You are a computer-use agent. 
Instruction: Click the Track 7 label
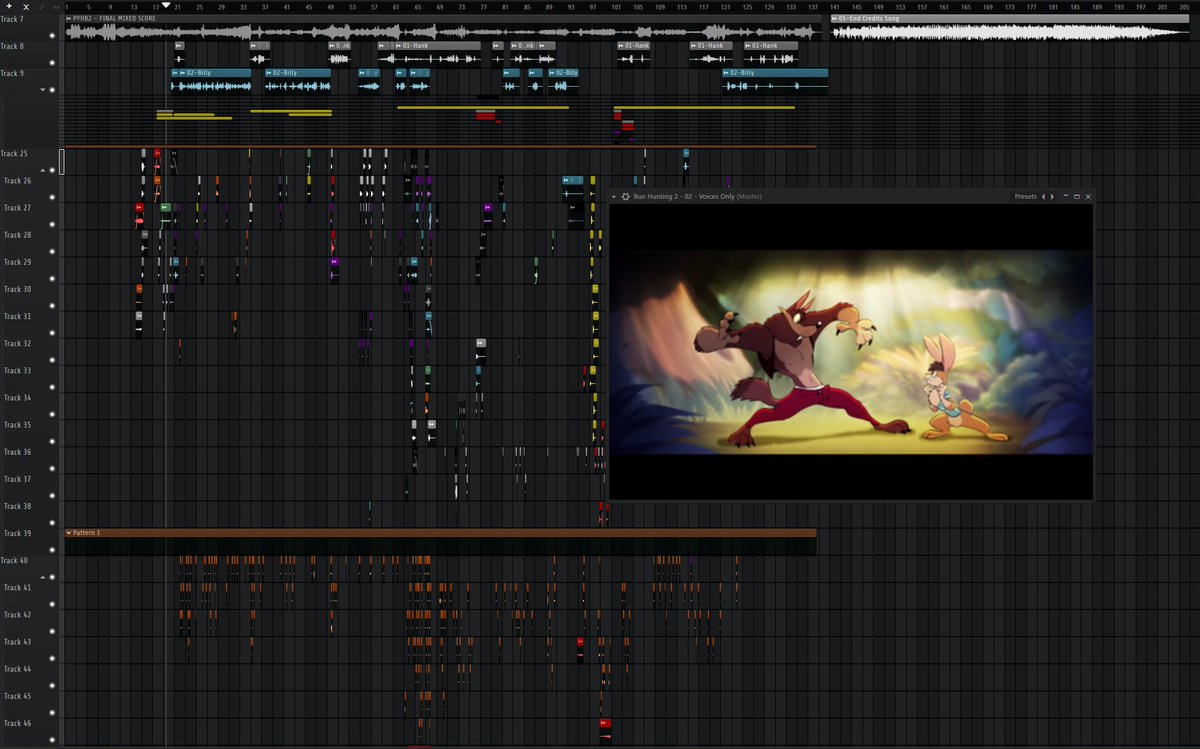click(x=12, y=19)
